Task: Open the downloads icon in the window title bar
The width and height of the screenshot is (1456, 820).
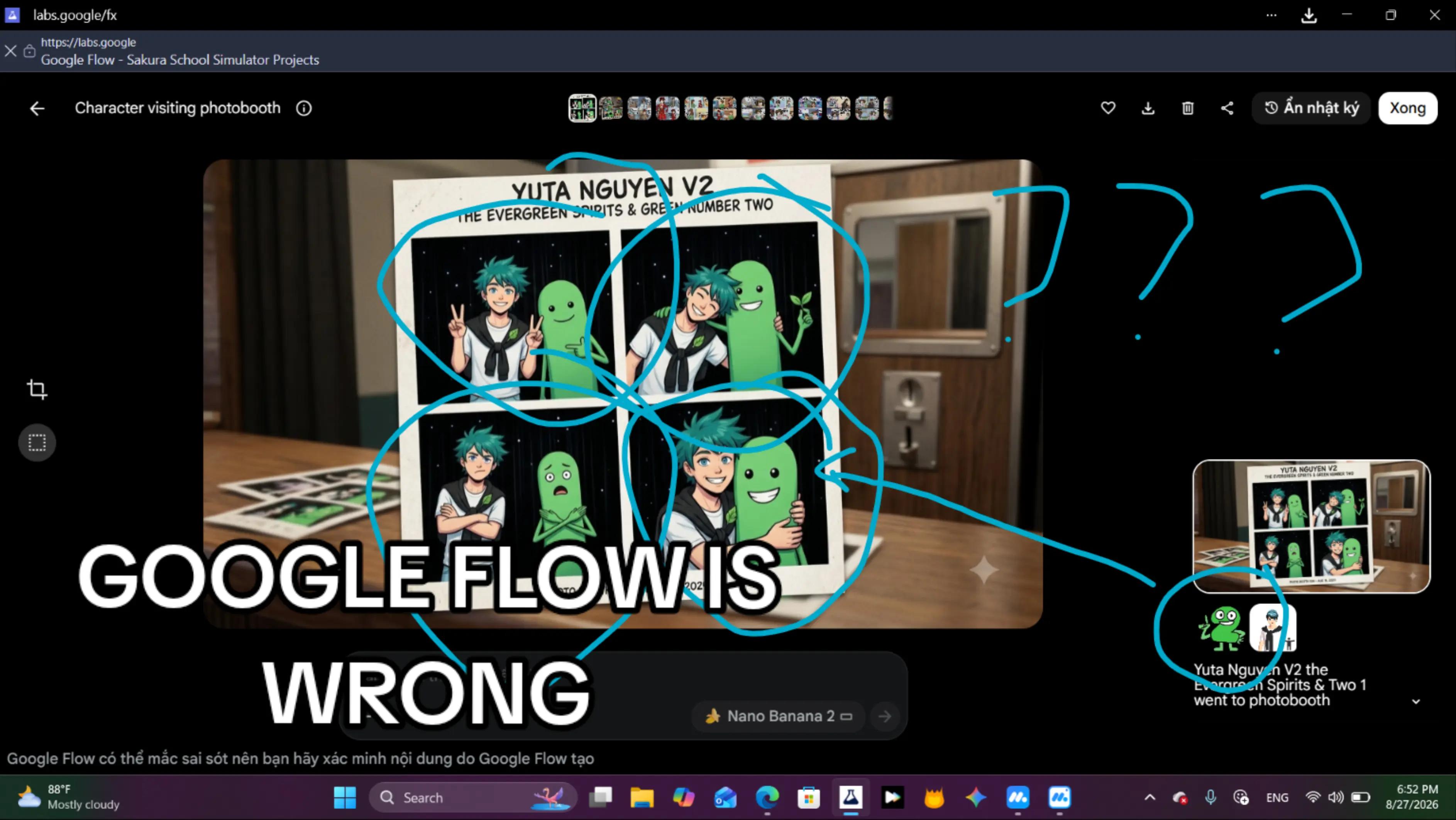Action: coord(1309,16)
